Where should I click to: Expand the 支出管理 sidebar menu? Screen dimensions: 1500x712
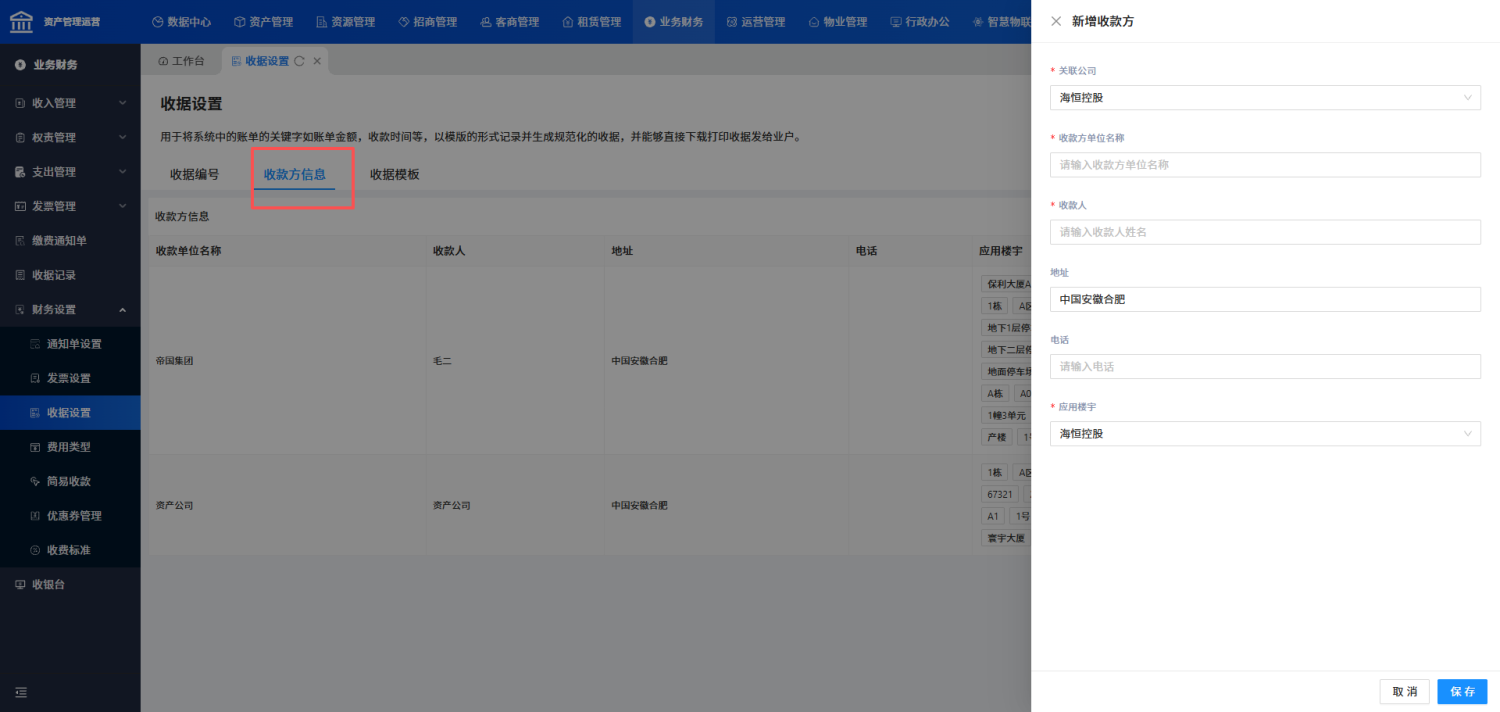70,172
